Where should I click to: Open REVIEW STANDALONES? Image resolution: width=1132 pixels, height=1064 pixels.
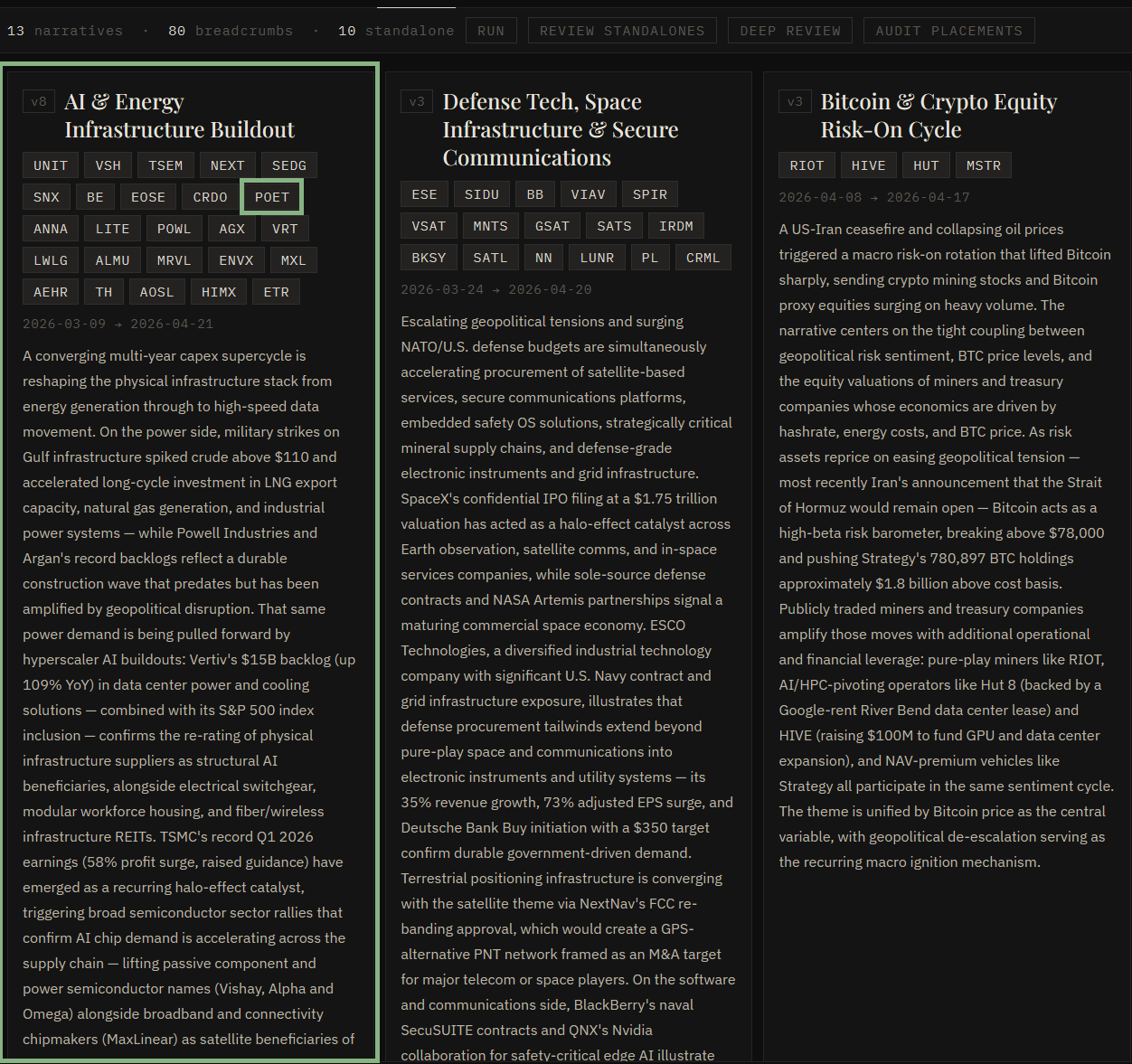point(622,31)
